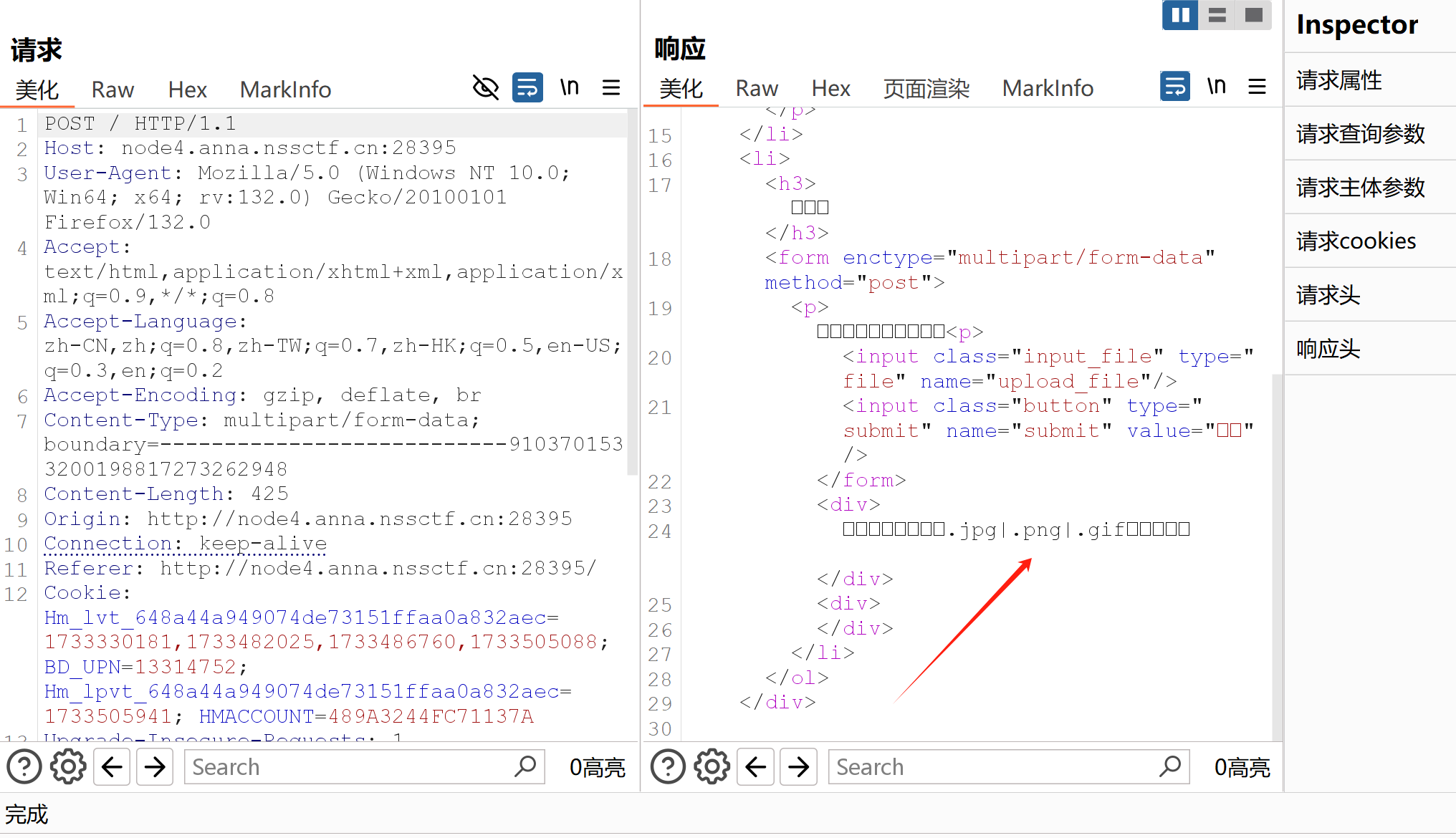Open response panel hamburger menu
The height and width of the screenshot is (838, 1456).
coord(1257,87)
